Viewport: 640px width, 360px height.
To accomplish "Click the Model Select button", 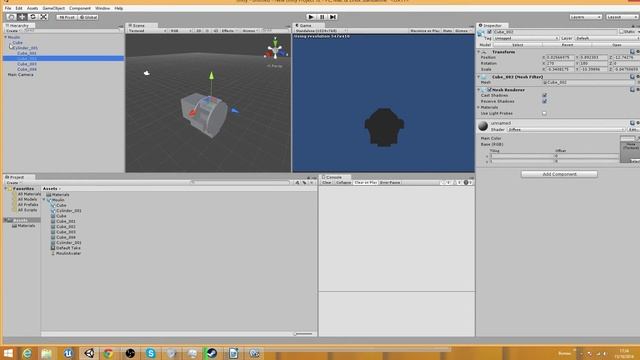I will [518, 45].
